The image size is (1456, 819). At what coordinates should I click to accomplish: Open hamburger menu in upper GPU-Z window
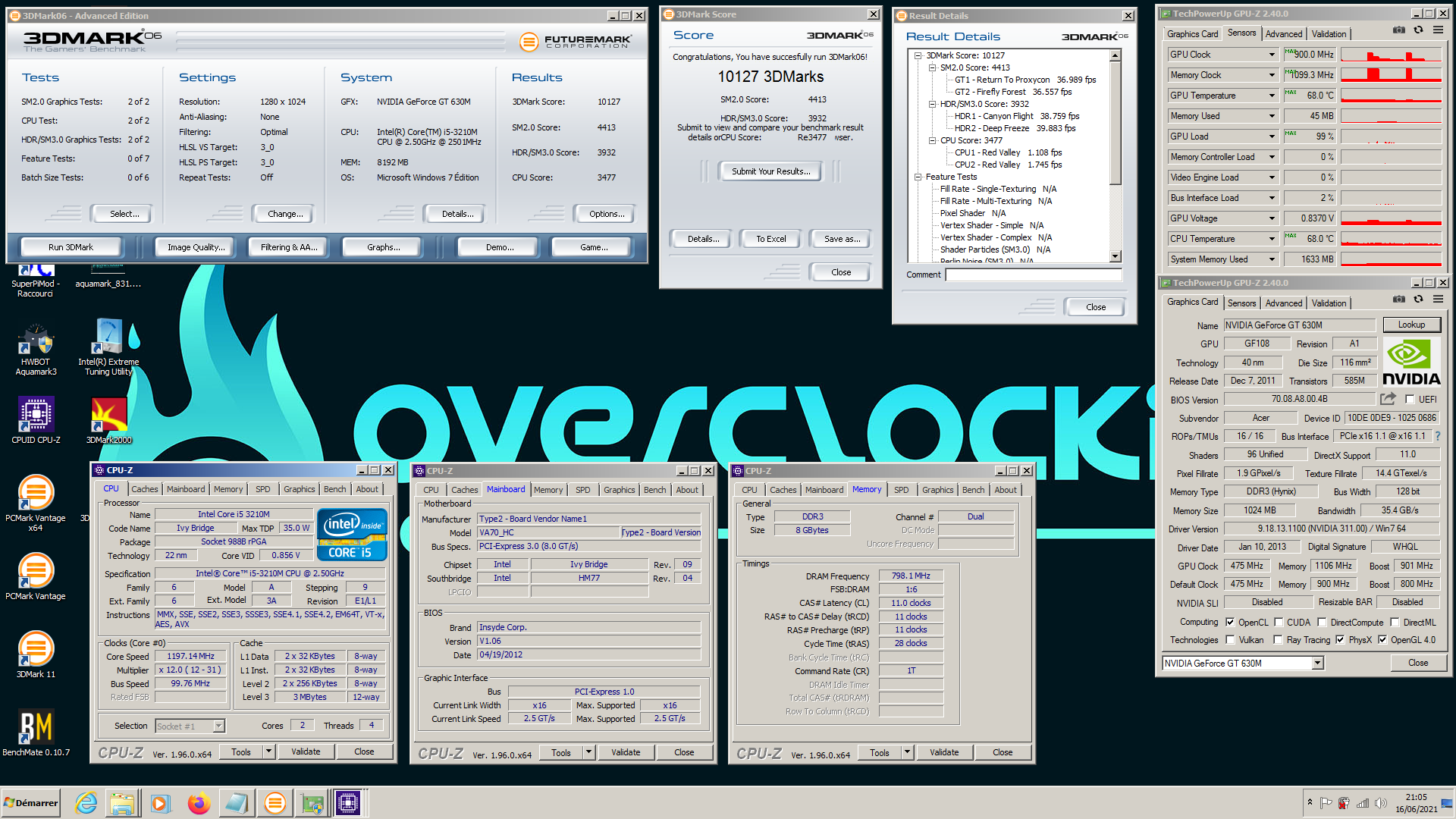(x=1438, y=30)
